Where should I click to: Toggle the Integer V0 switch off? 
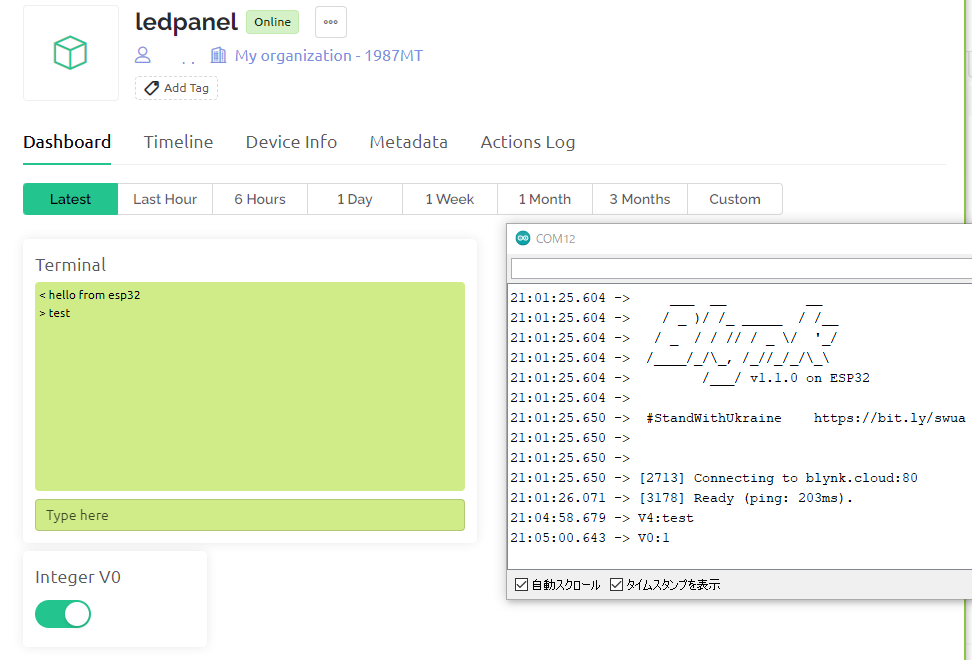63,614
